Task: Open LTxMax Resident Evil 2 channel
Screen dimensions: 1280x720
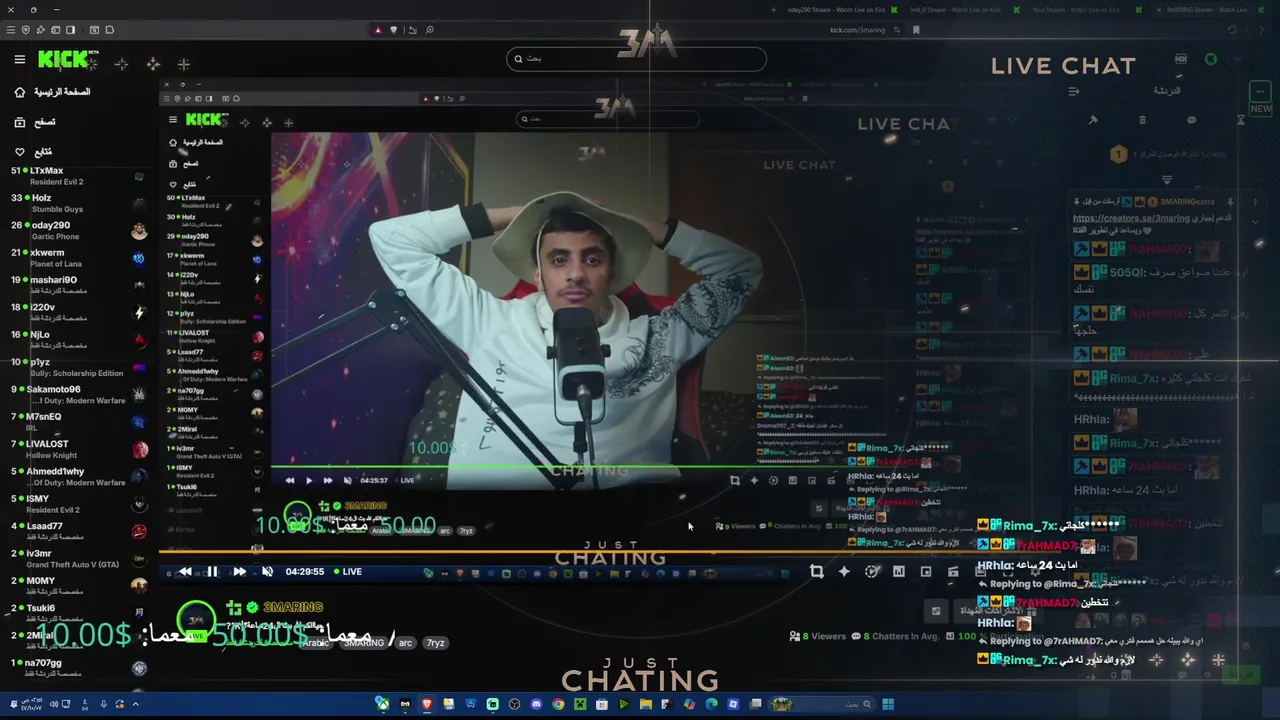Action: pos(78,176)
